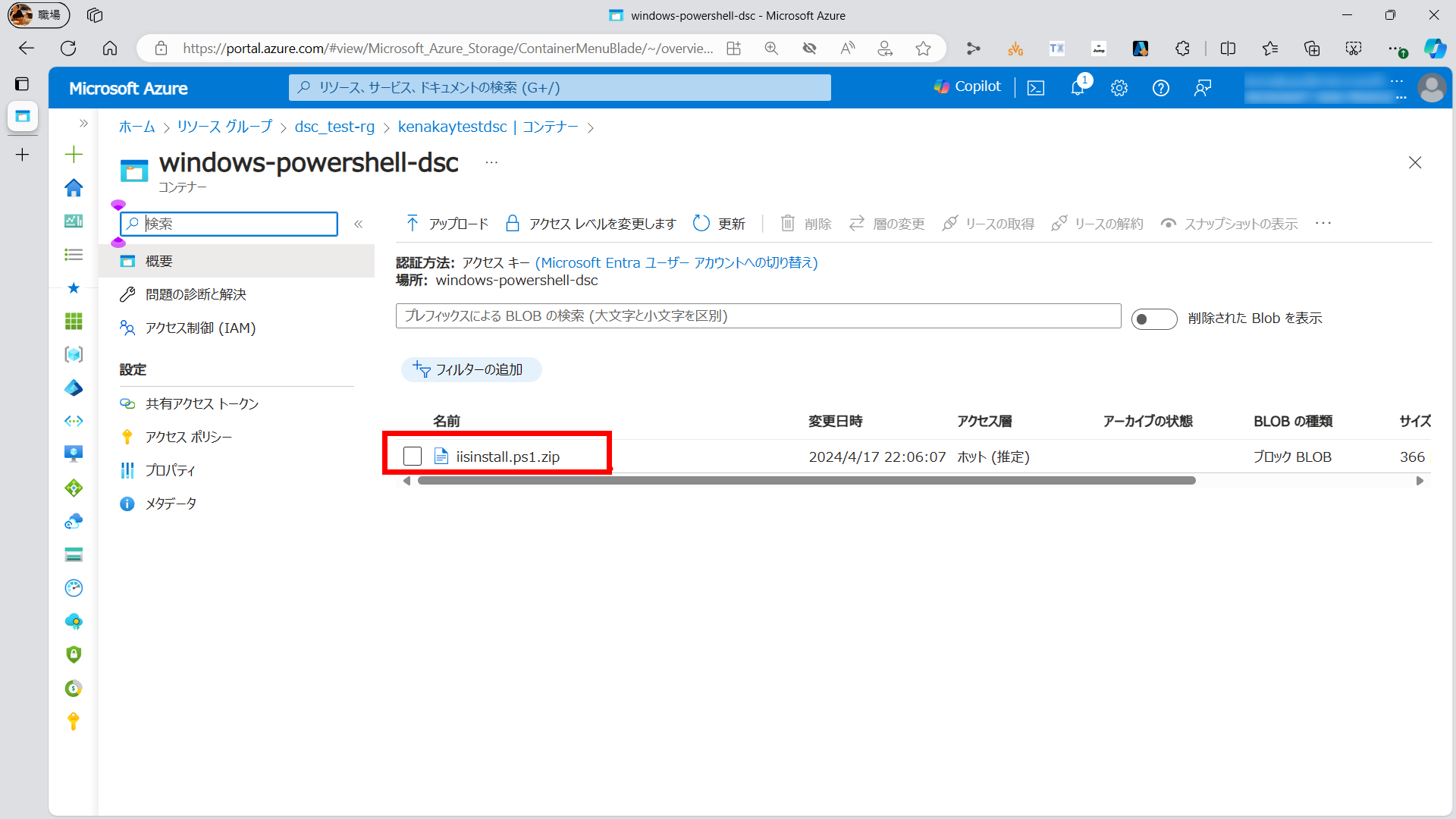Open Shared access tokens menu item

(x=202, y=403)
